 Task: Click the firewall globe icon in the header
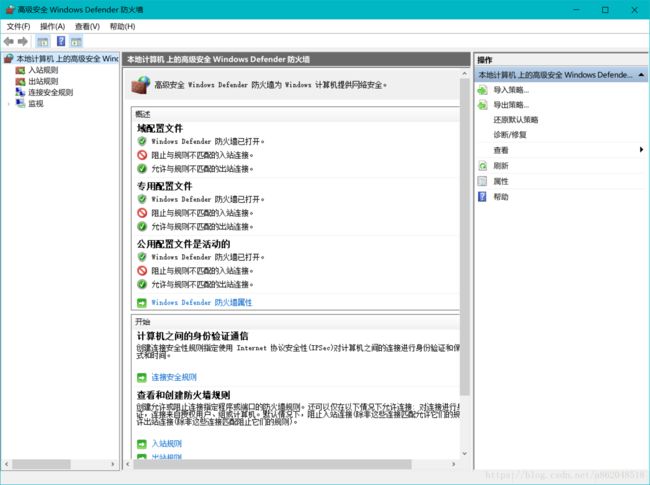click(x=141, y=85)
